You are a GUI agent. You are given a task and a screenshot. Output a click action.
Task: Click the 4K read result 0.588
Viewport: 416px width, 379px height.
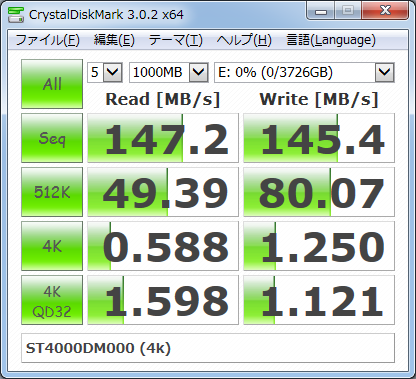(x=163, y=246)
